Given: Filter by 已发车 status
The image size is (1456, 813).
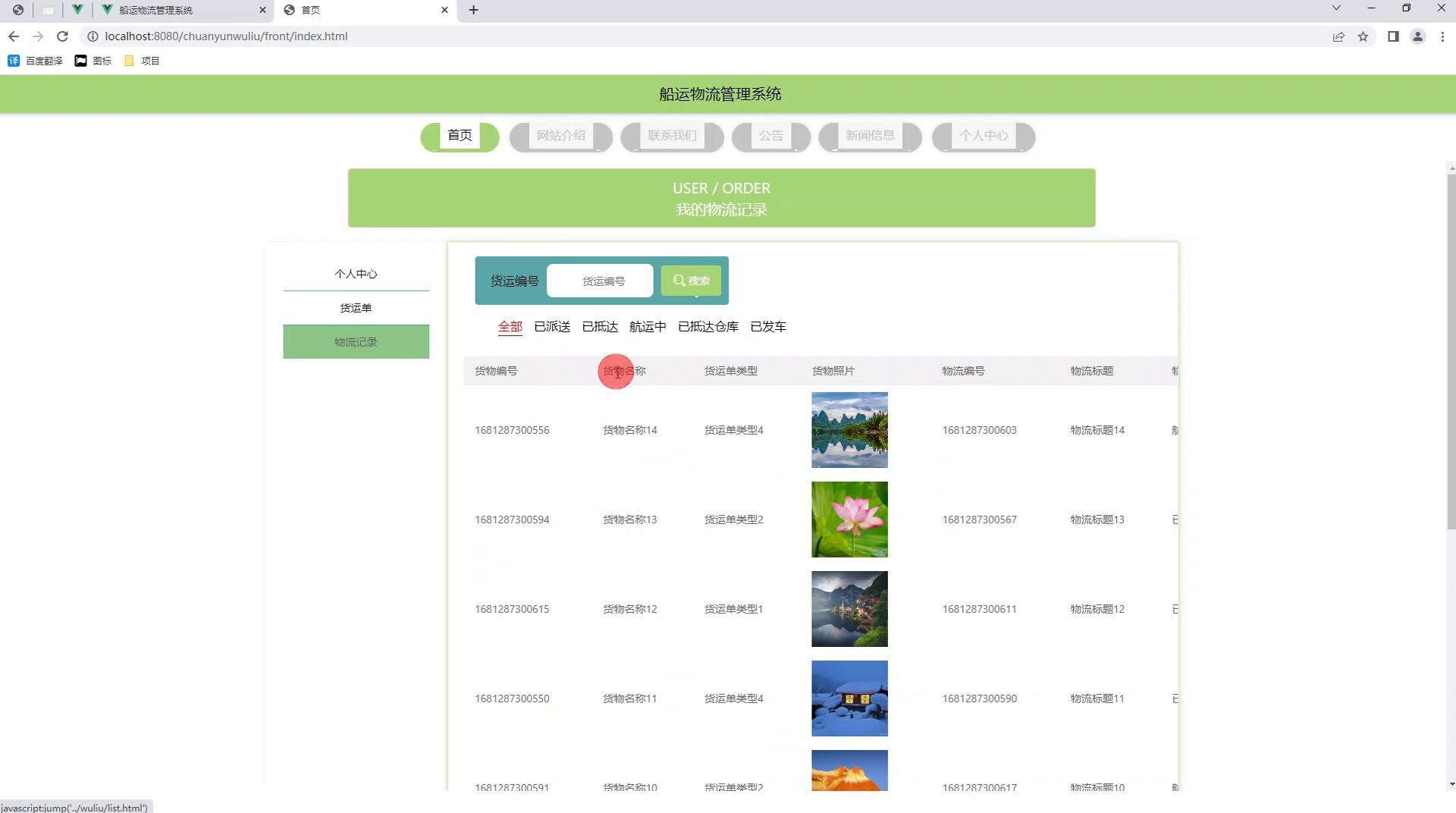Looking at the screenshot, I should click(x=768, y=327).
